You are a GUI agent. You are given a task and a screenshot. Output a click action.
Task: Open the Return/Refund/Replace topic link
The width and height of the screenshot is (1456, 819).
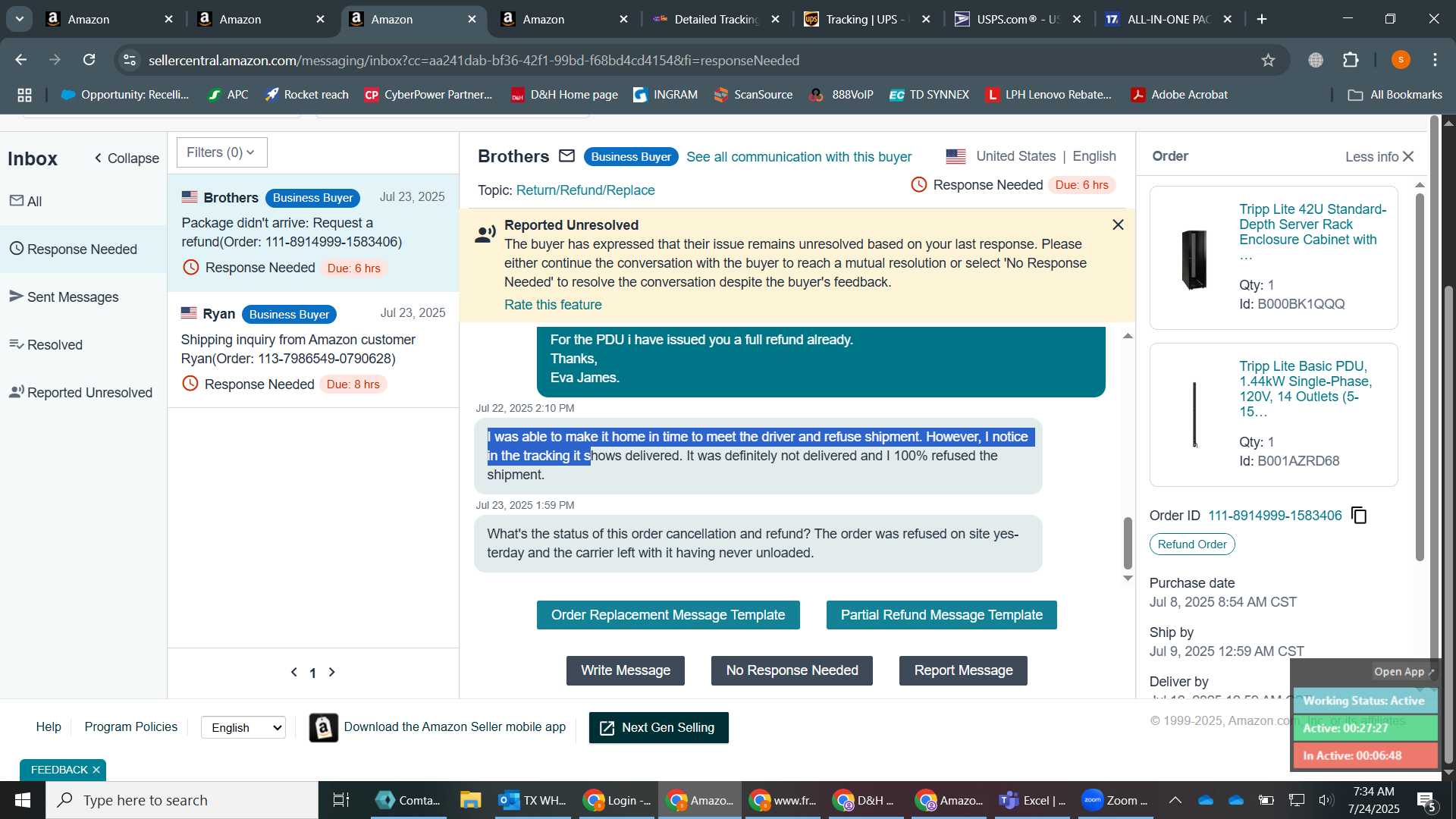coord(585,190)
